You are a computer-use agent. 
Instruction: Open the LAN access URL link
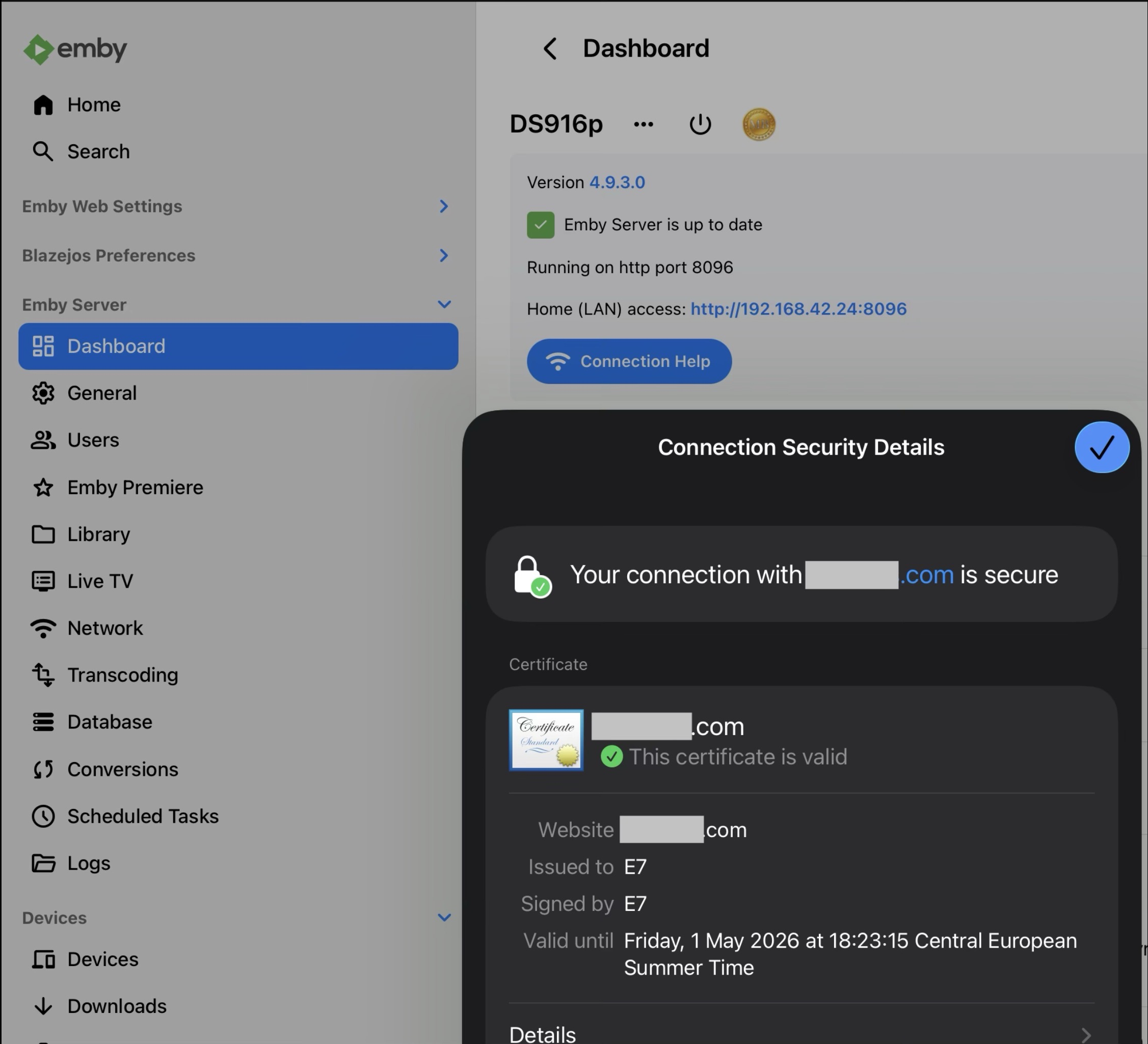(x=798, y=309)
